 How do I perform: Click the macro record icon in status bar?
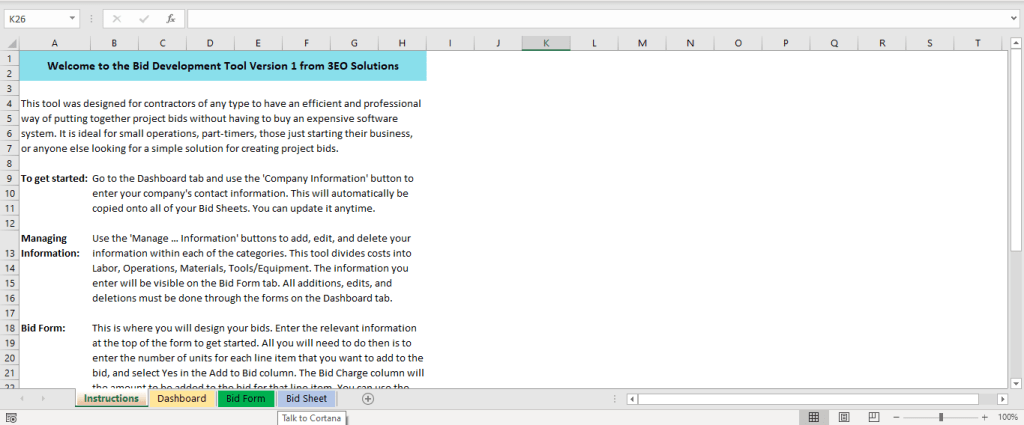click(9, 417)
